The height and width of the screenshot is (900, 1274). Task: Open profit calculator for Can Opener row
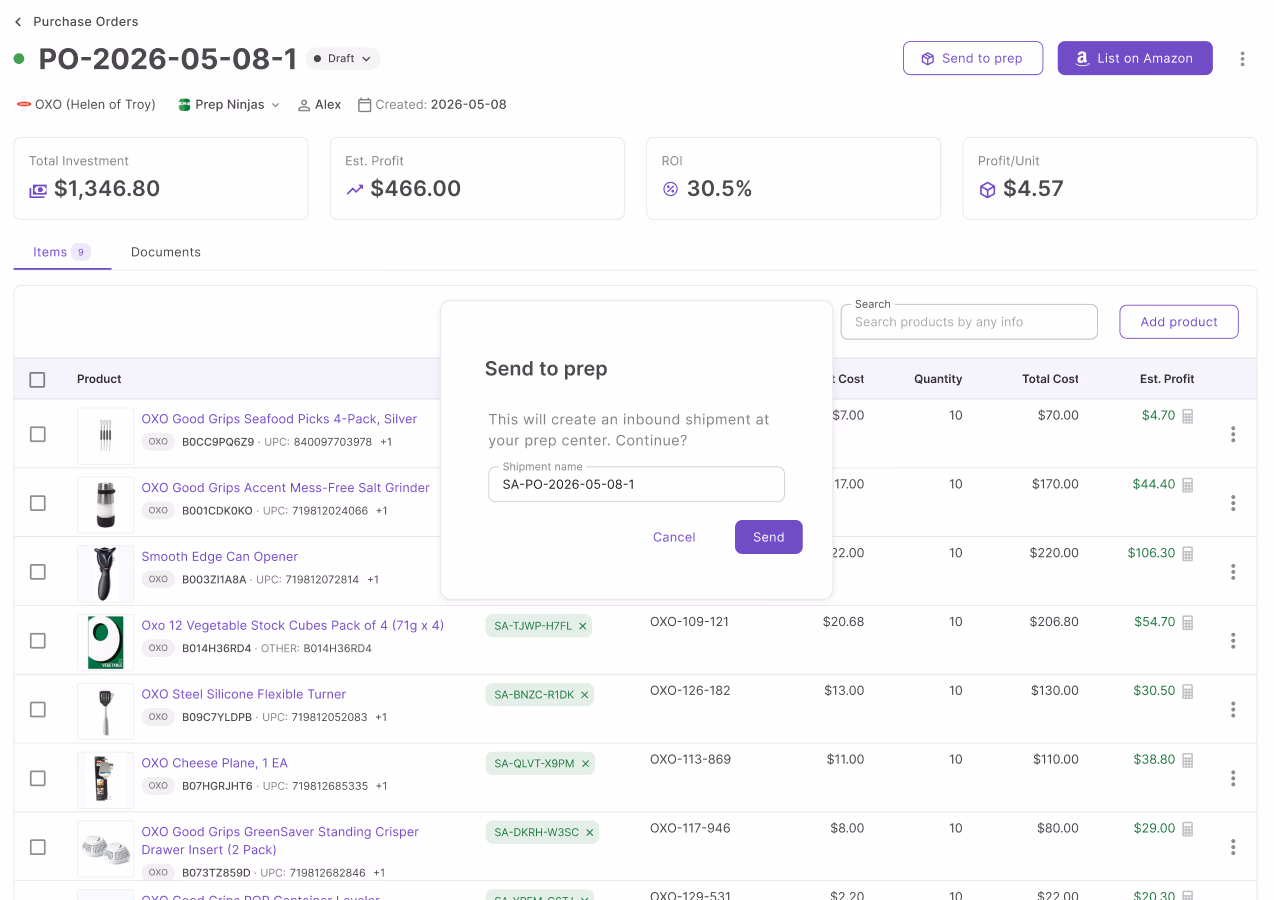1188,554
